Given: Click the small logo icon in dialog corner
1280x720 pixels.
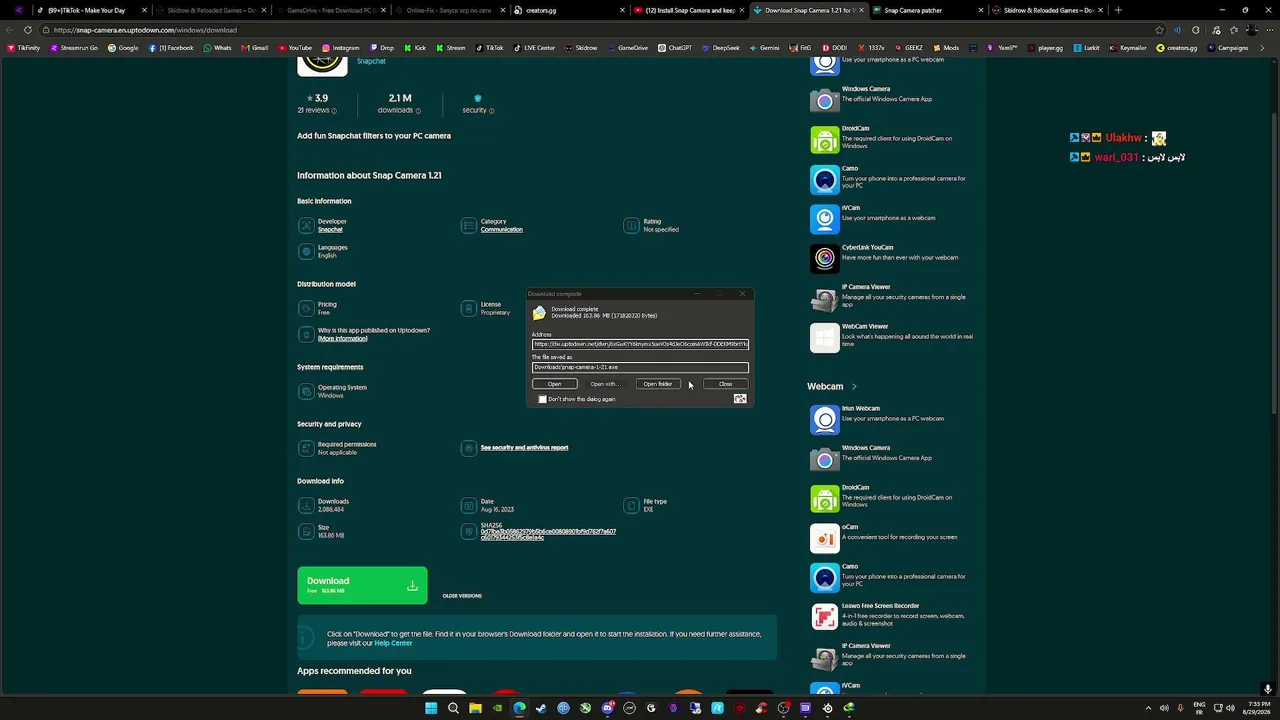Looking at the screenshot, I should coord(740,399).
